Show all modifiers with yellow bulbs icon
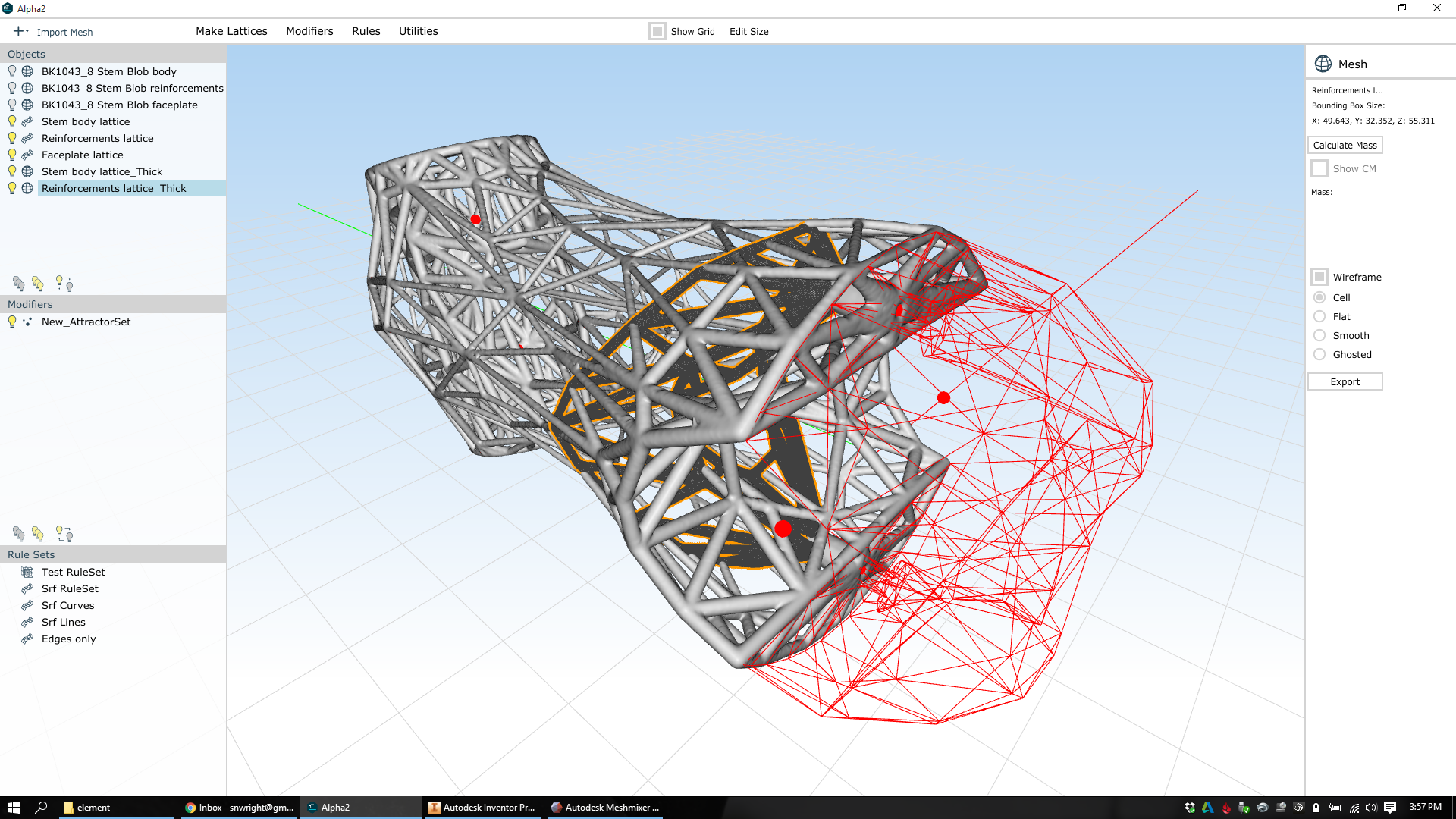This screenshot has height=819, width=1456. tap(38, 534)
